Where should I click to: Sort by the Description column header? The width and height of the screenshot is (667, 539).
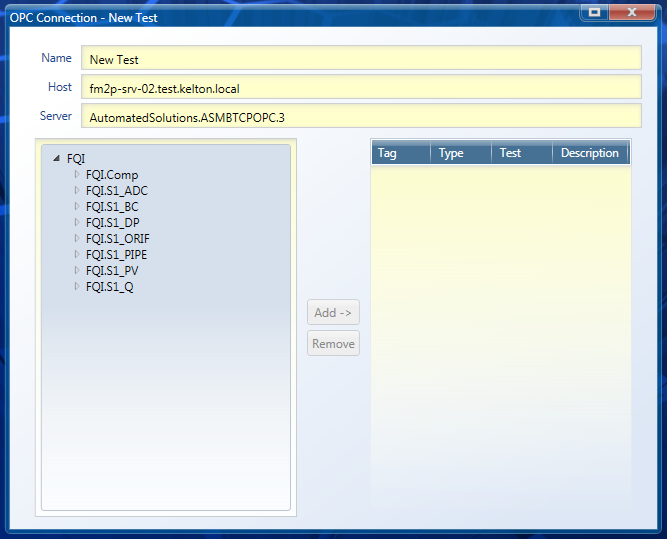point(590,153)
